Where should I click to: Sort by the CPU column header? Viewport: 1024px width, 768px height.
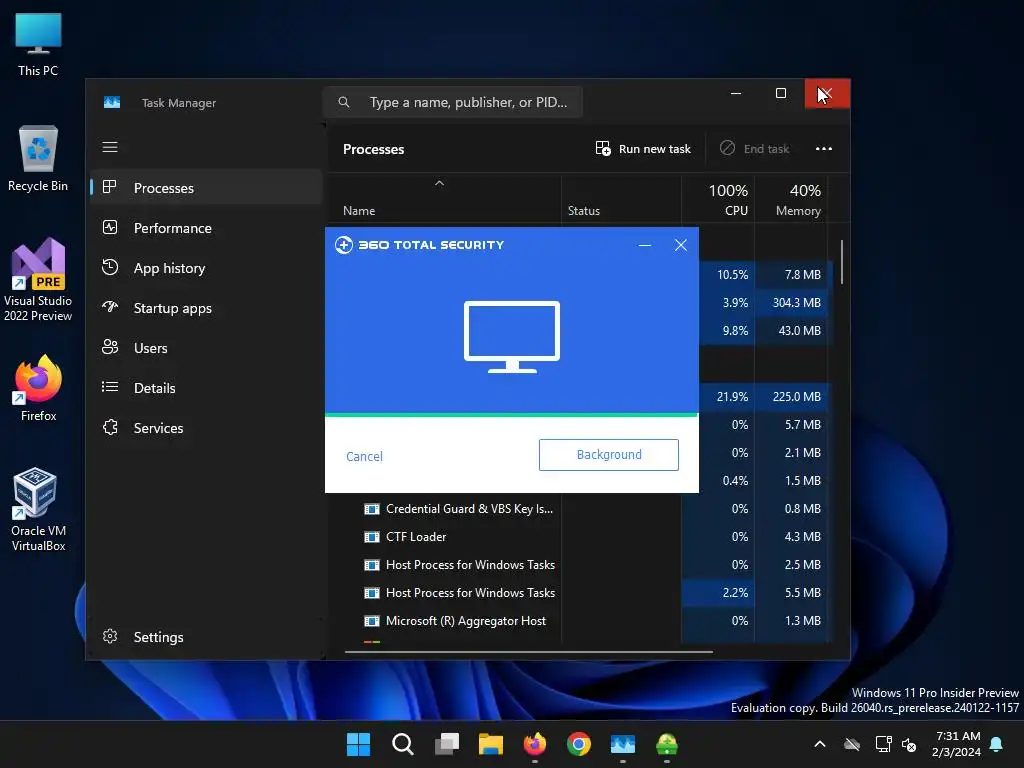pos(718,199)
